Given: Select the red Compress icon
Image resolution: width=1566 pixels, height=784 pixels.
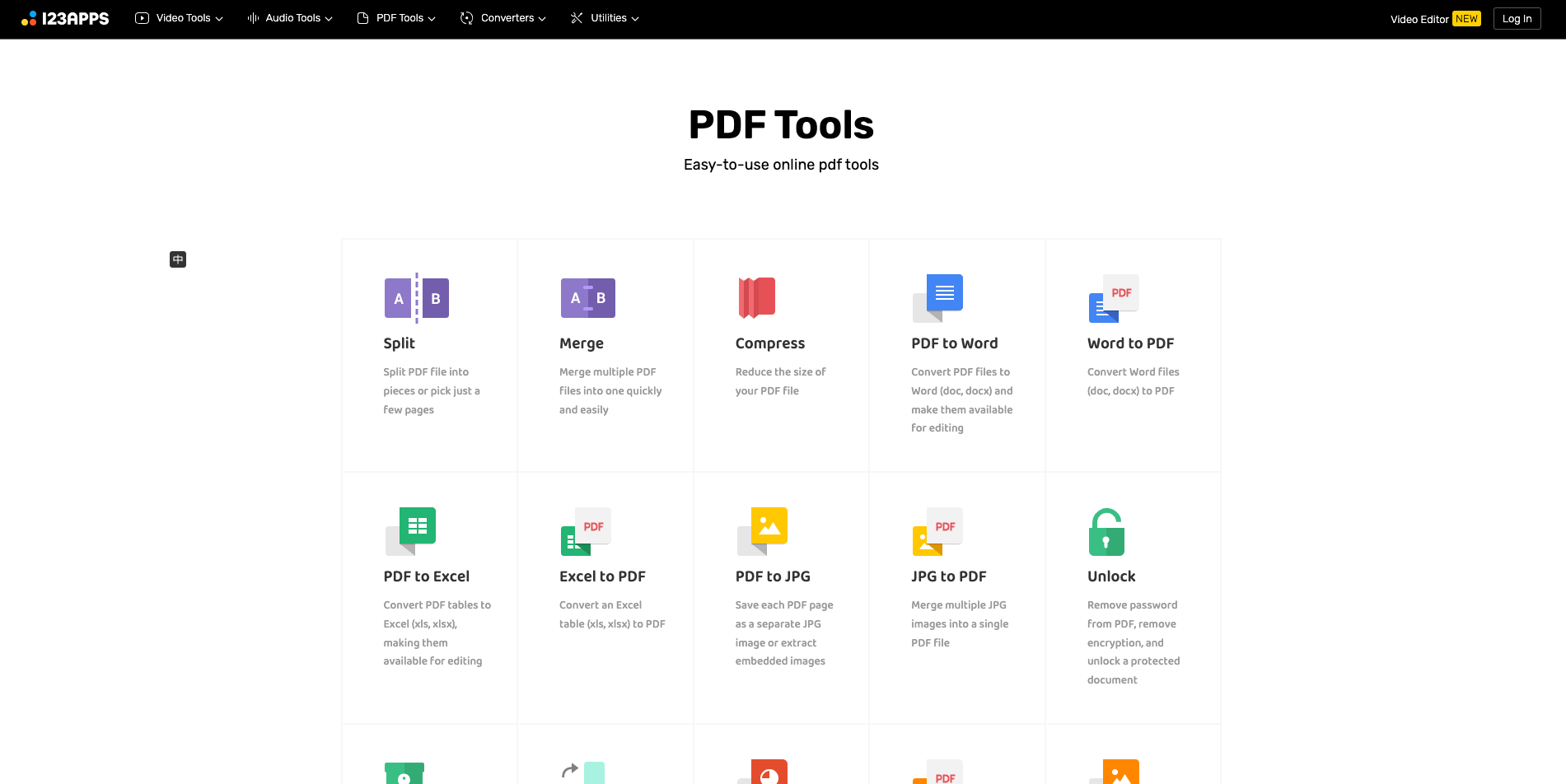Looking at the screenshot, I should (x=757, y=297).
